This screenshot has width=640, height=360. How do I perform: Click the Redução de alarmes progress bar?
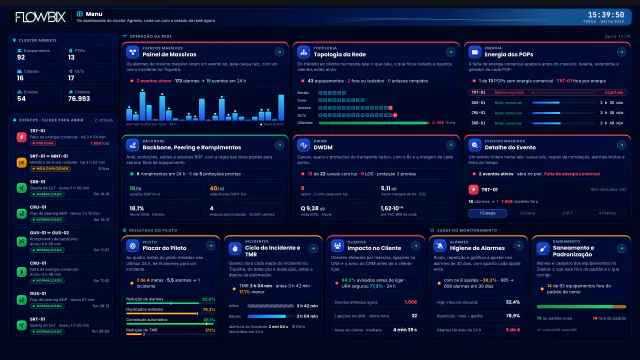tap(171, 303)
